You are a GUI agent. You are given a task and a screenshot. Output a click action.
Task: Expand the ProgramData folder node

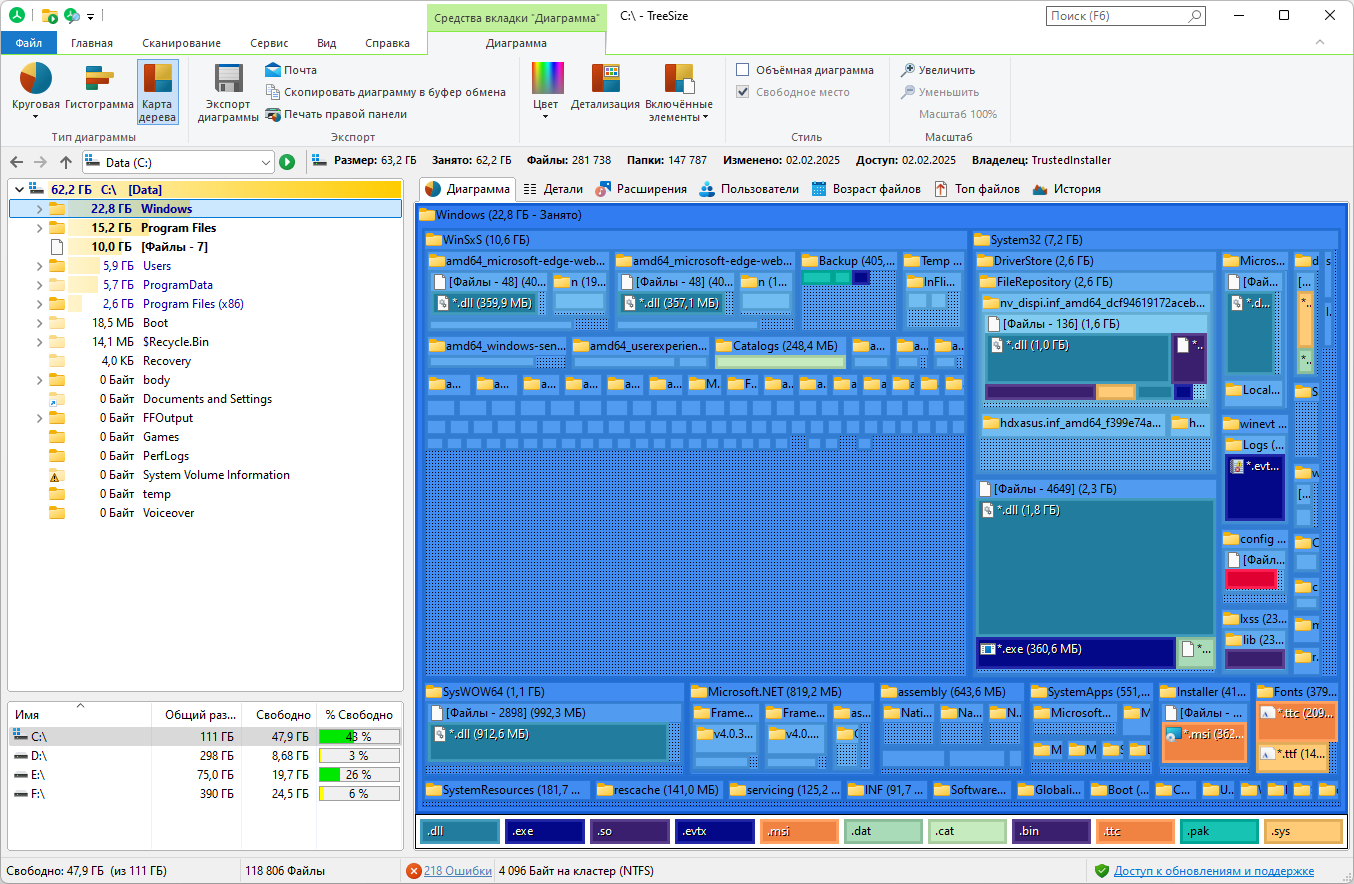[x=39, y=285]
